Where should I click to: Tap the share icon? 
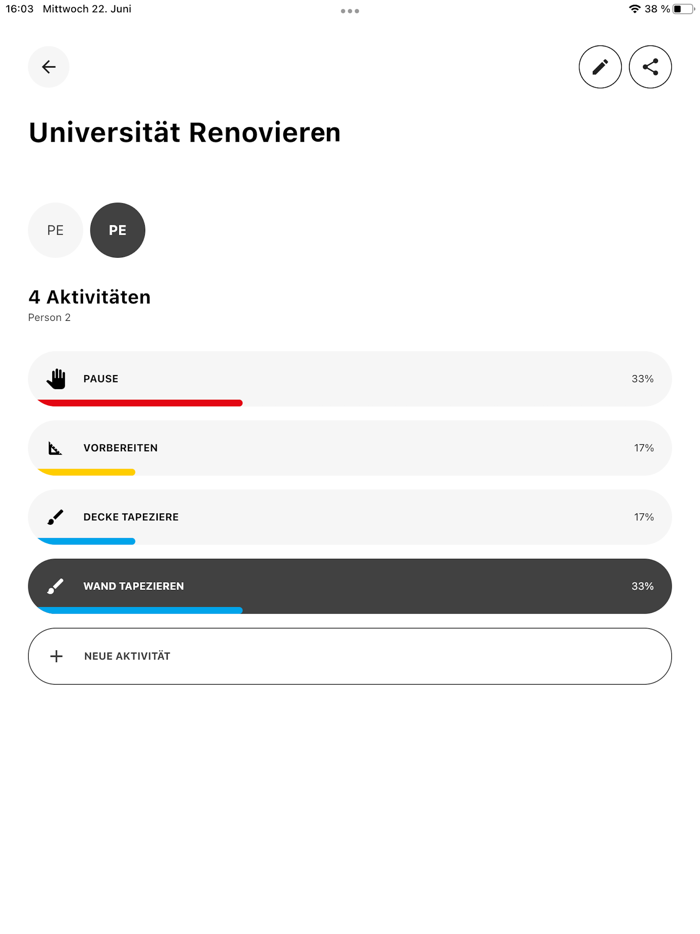(650, 67)
